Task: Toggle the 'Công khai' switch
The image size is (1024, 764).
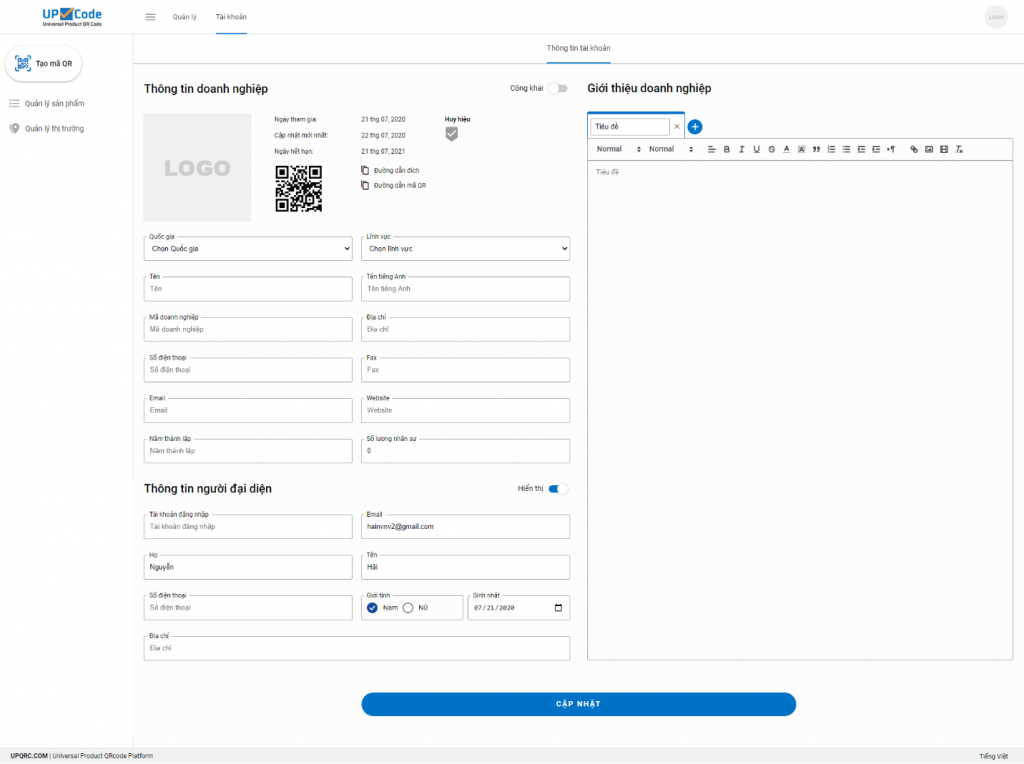Action: point(557,88)
